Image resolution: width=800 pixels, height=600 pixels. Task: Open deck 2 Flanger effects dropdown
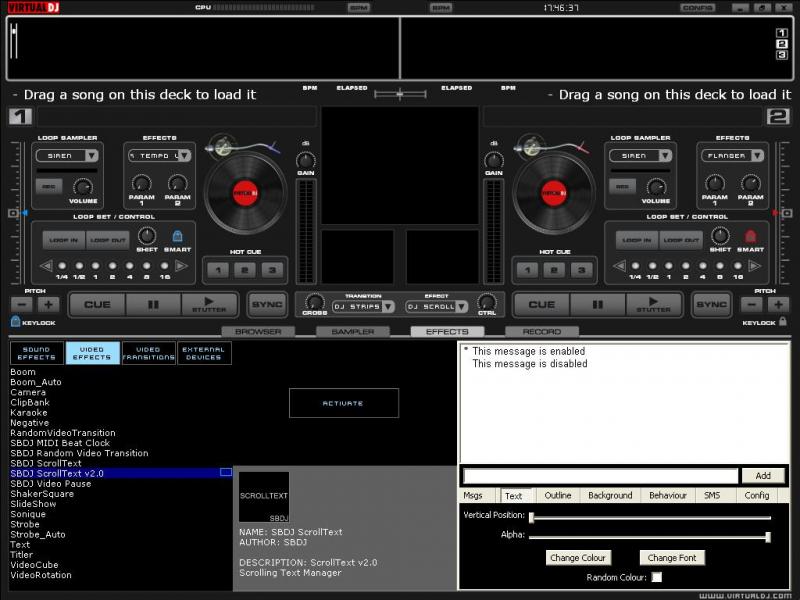pos(757,156)
